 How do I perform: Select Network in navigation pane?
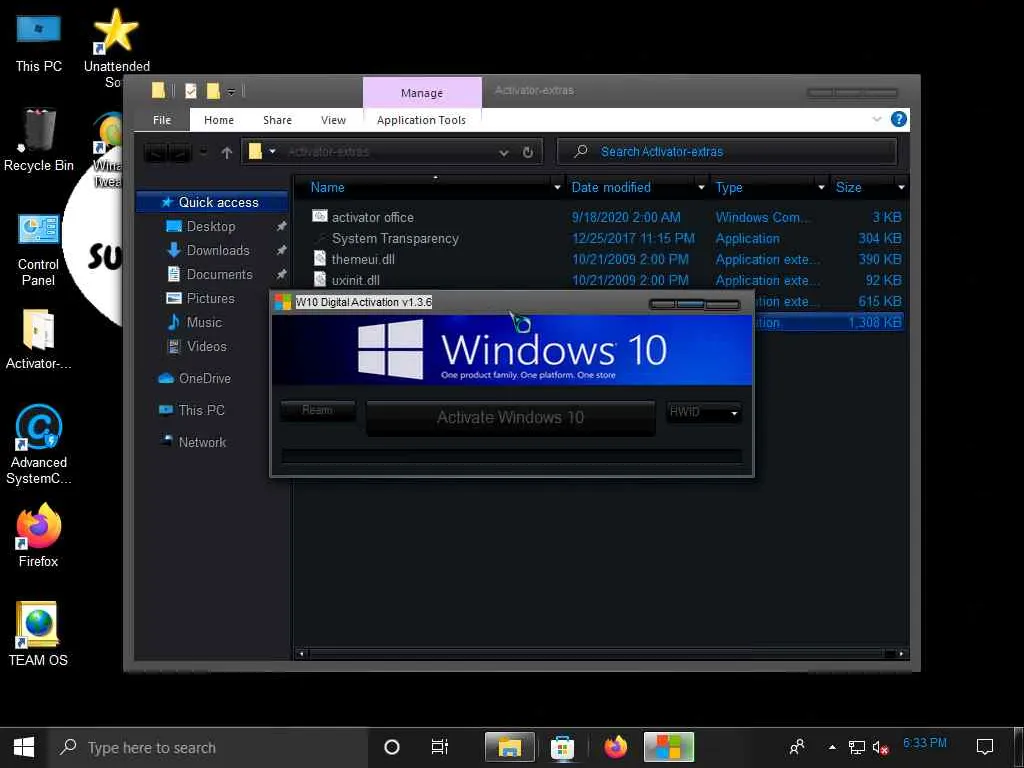[202, 442]
